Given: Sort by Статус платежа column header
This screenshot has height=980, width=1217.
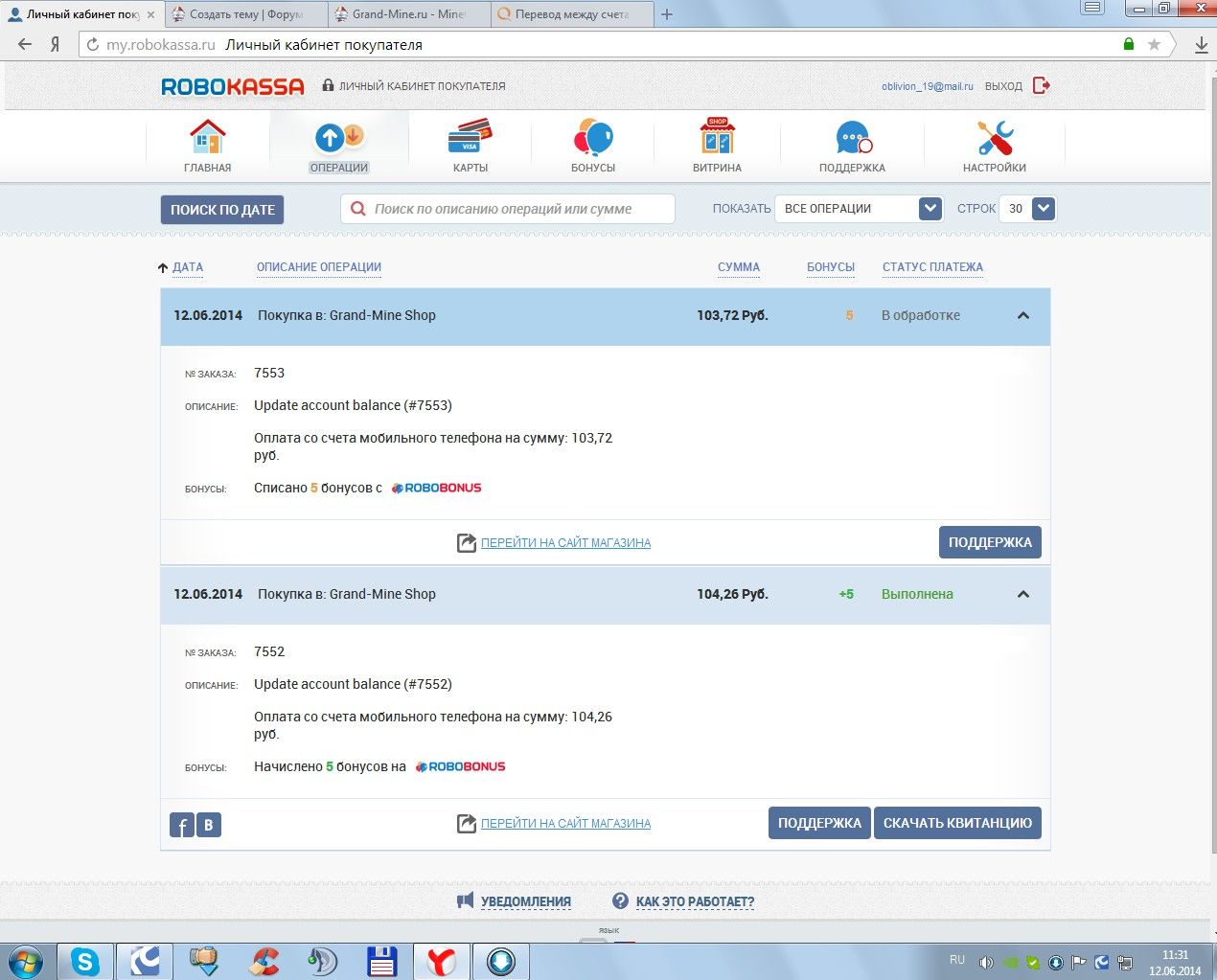Looking at the screenshot, I should 932,267.
